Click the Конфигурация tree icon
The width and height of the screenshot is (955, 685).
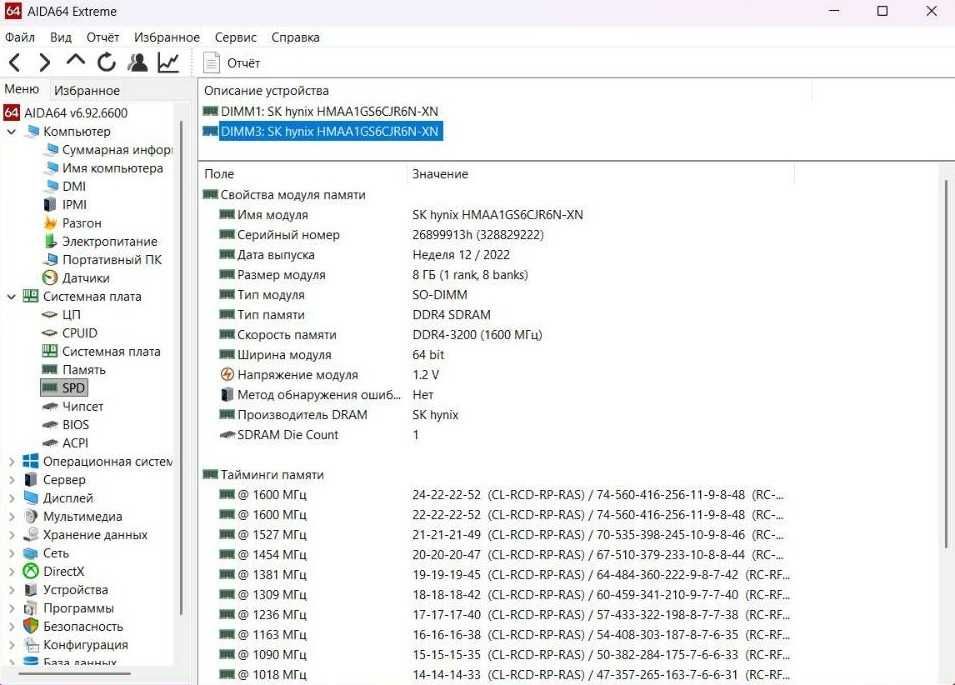click(x=30, y=644)
